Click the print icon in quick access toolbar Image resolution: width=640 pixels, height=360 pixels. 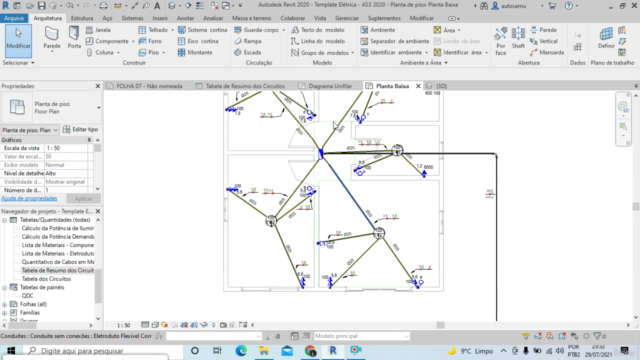(x=104, y=6)
